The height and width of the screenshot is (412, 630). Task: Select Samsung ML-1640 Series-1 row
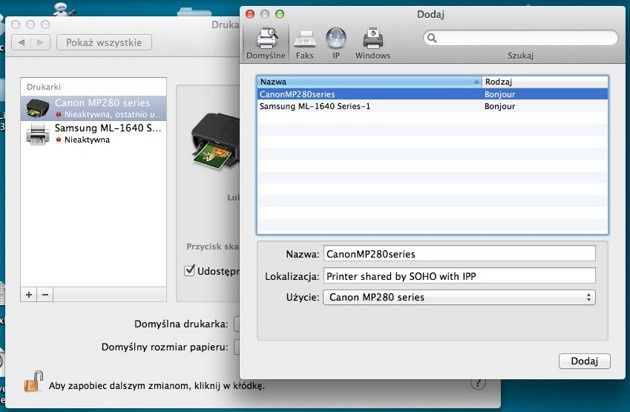click(x=433, y=106)
